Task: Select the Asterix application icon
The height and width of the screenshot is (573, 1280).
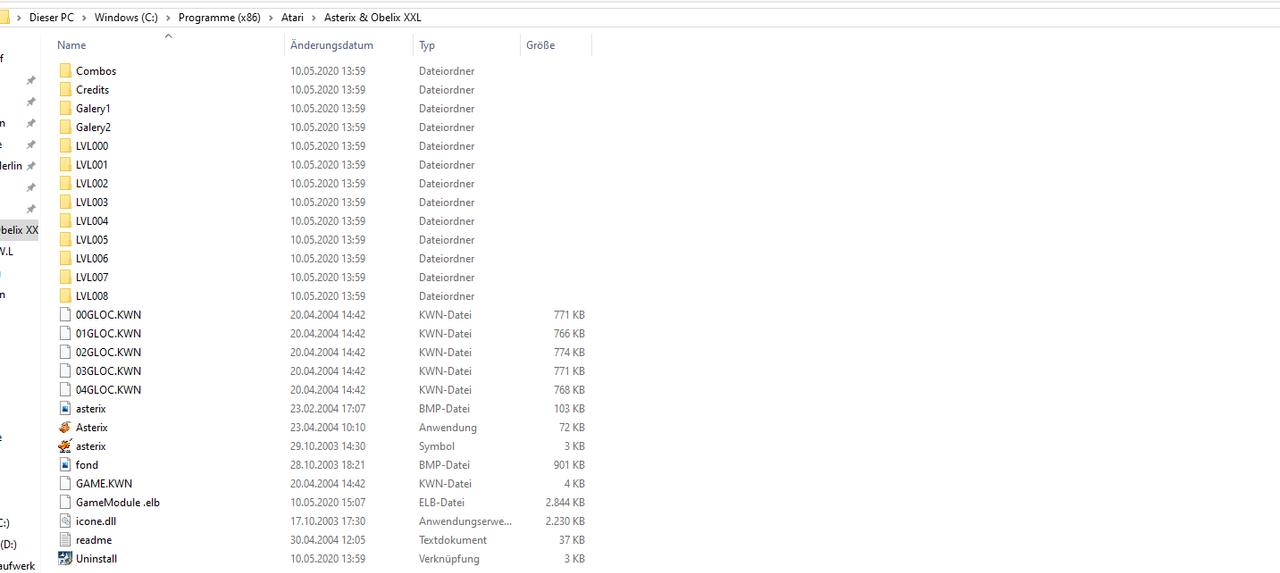Action: pyautogui.click(x=65, y=427)
